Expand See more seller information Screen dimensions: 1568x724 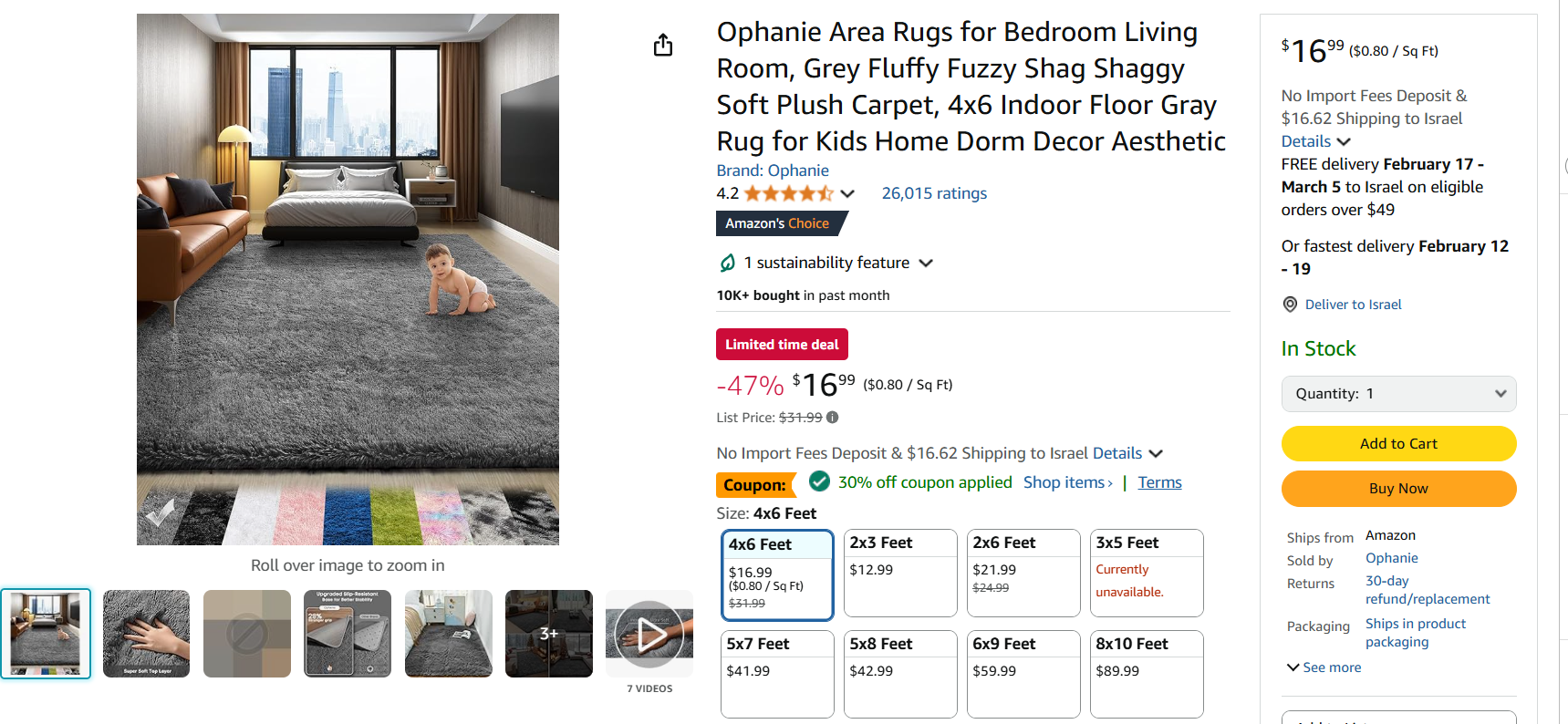[1324, 667]
